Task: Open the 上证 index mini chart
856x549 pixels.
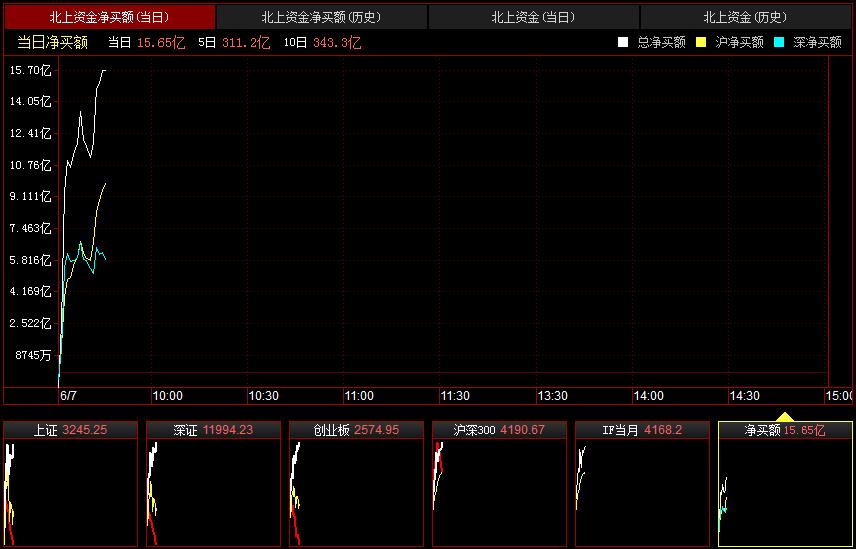Action: click(70, 484)
